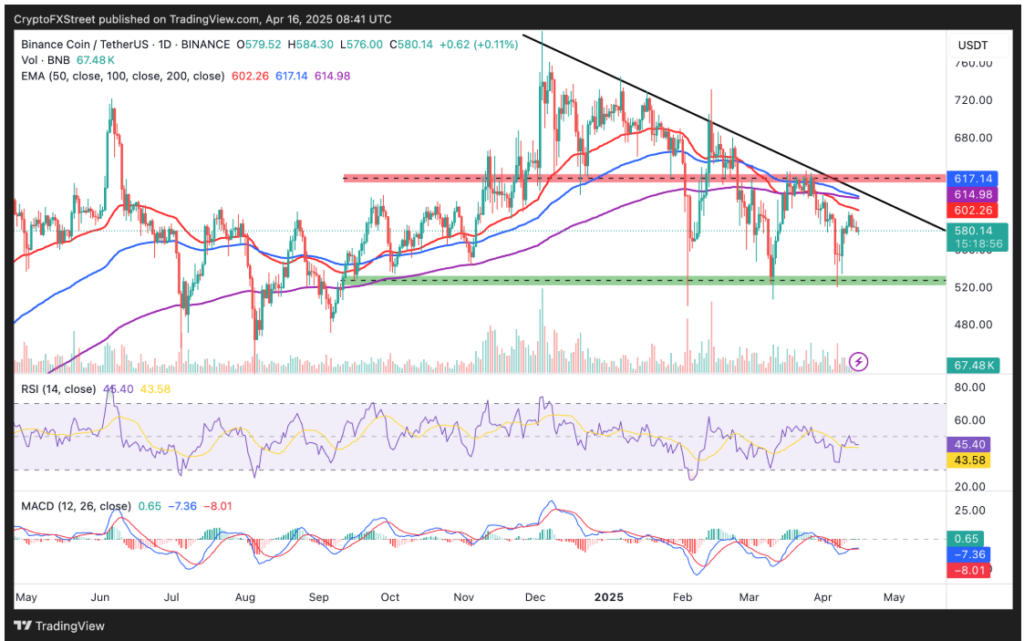Click the -8.01 signal line tag
The width and height of the screenshot is (1024, 641).
[x=969, y=570]
